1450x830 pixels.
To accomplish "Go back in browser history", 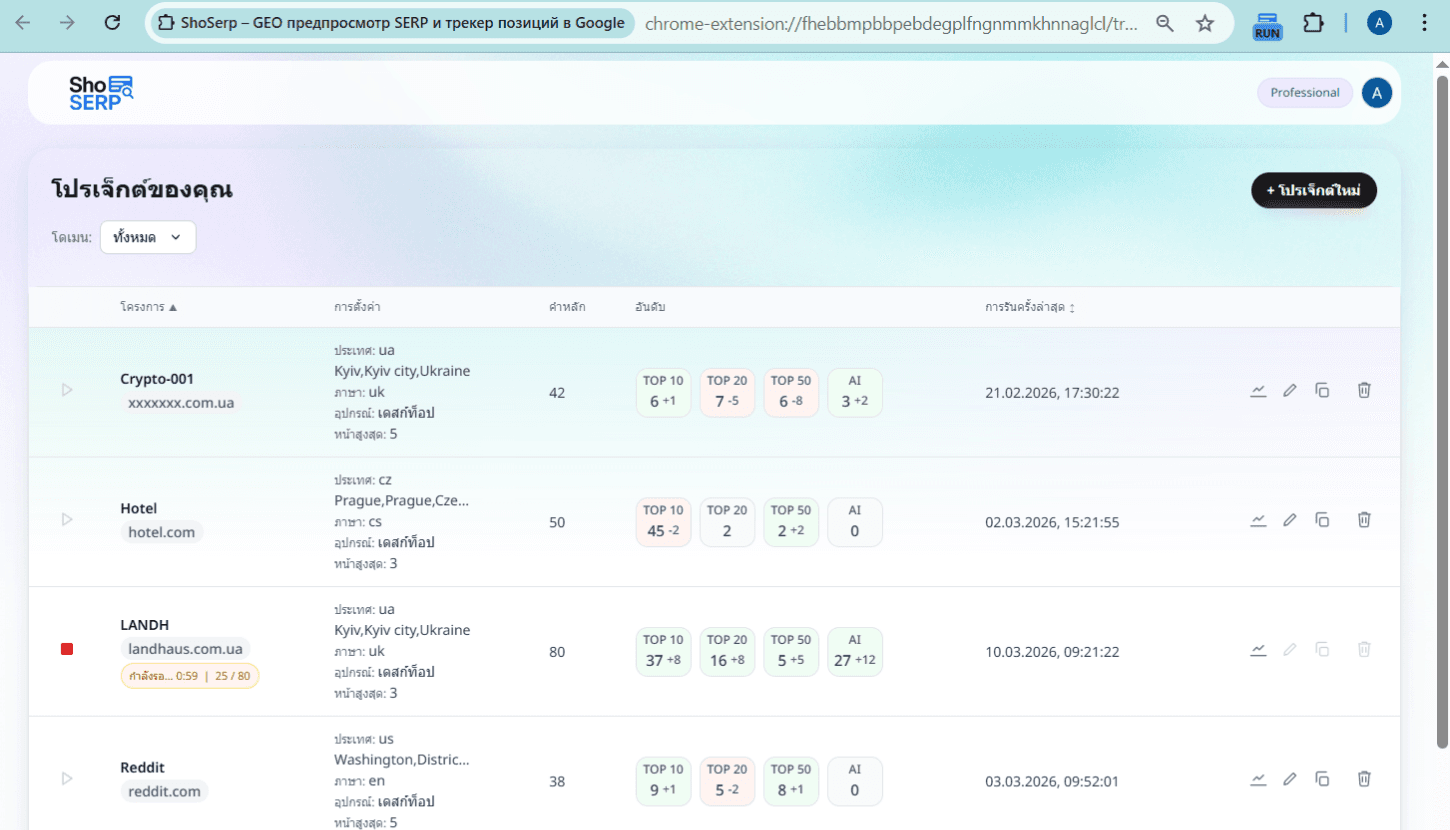I will 22,23.
